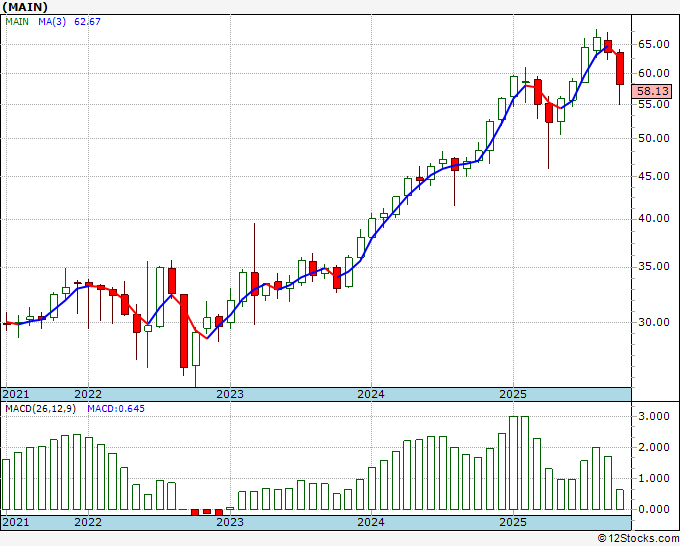The width and height of the screenshot is (680, 546).
Task: Click 2022 on the MACD timeline
Action: pos(88,522)
